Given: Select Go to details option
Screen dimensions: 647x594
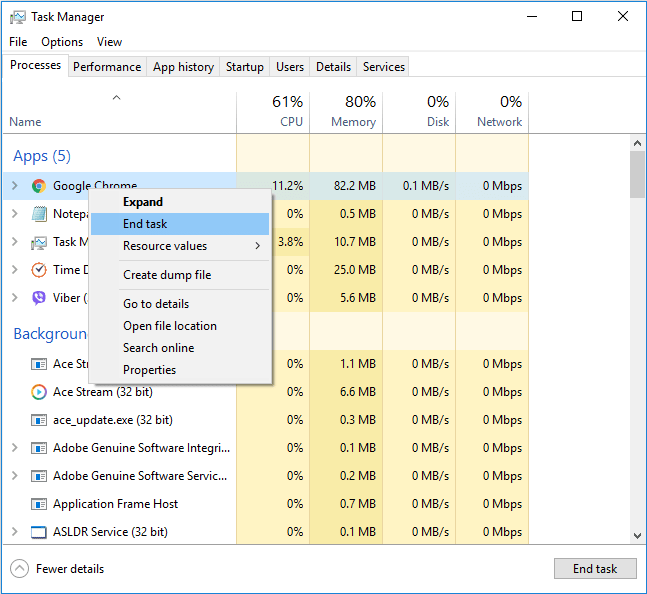Looking at the screenshot, I should tap(180, 304).
